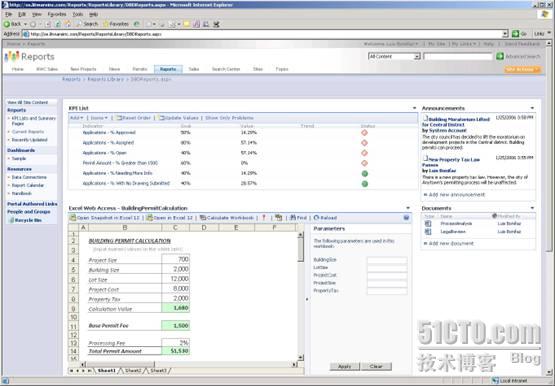555x386 pixels.
Task: Open IE Favorites star toolbar button
Action: coord(116,24)
